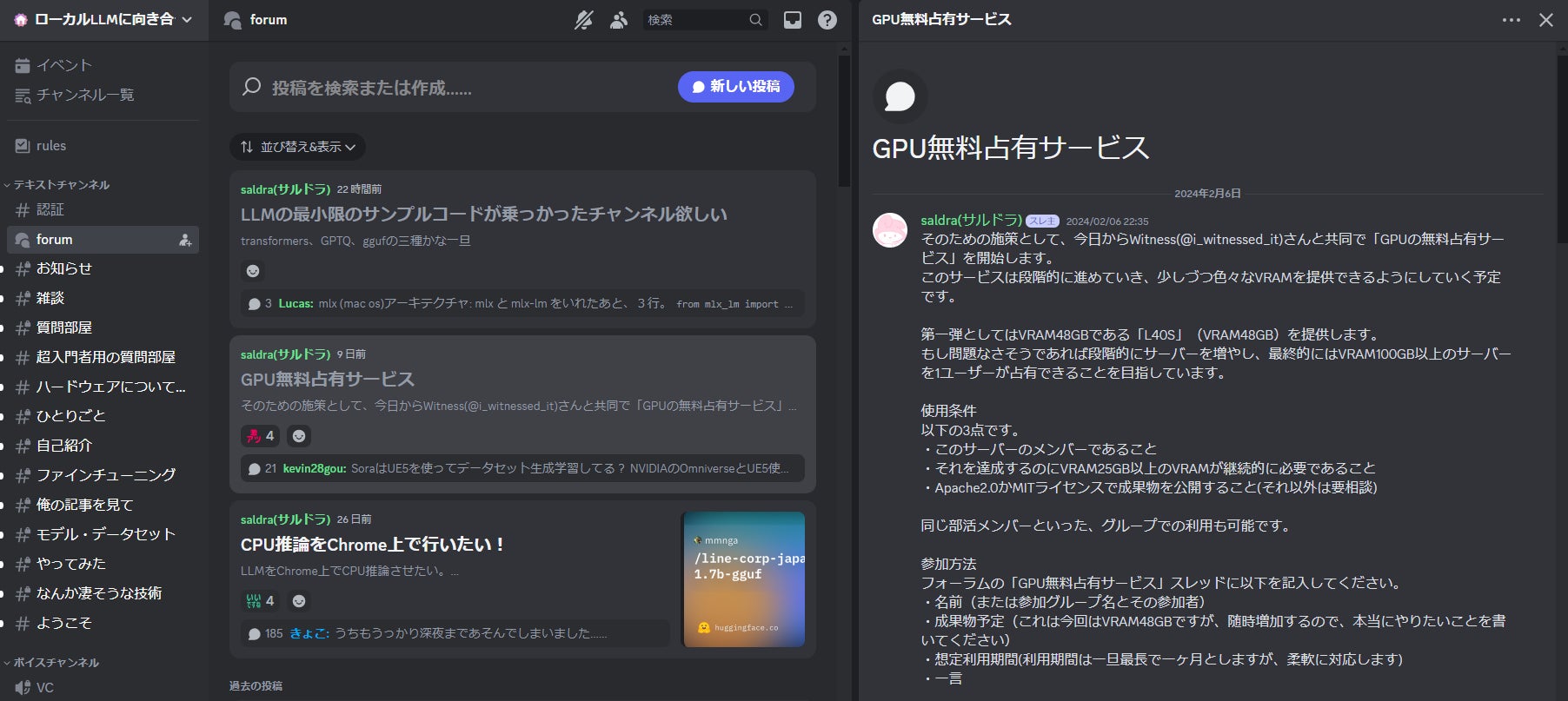Open Lucas reply preview with 3 messages
This screenshot has width=1568, height=701.
tap(522, 304)
